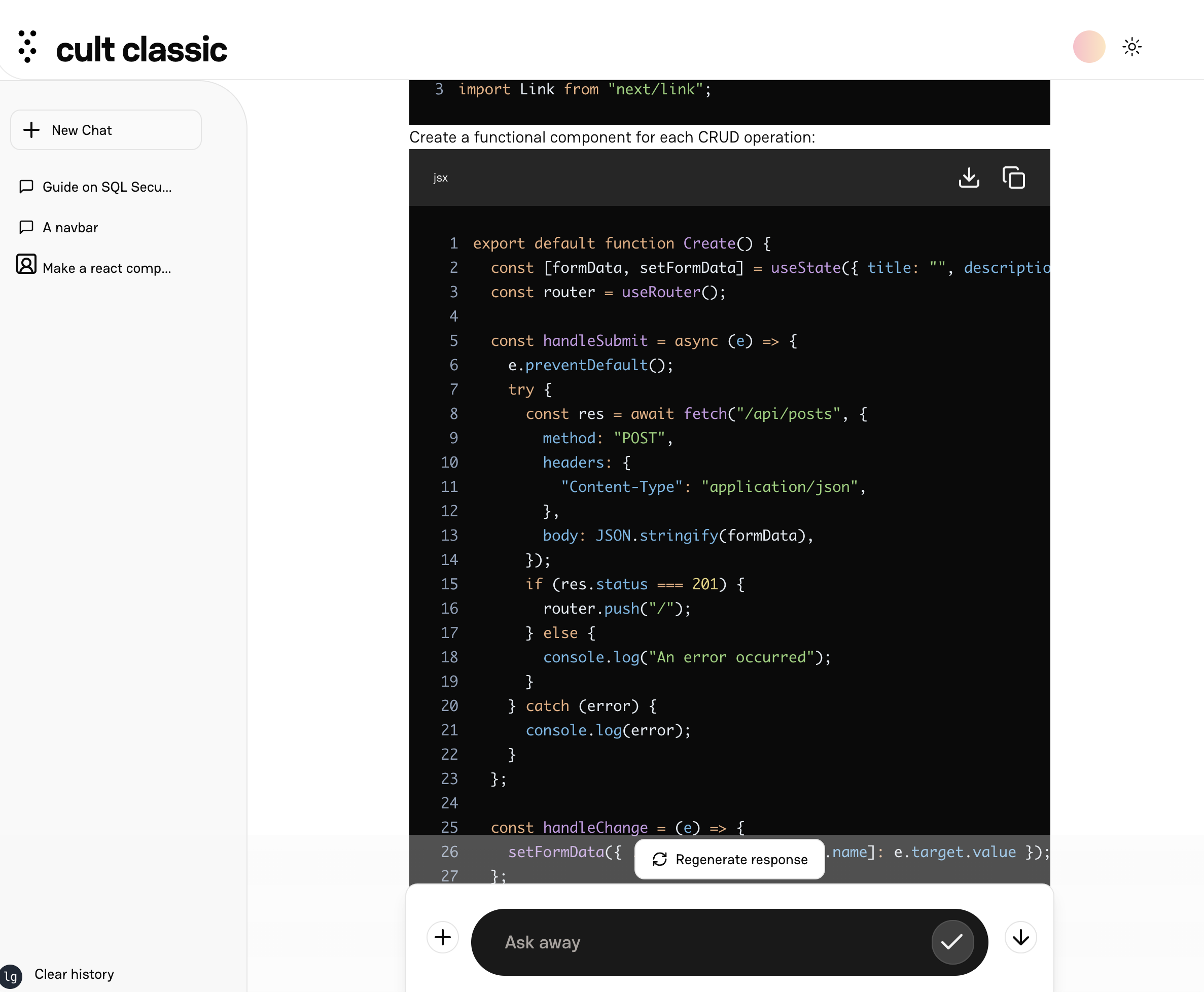Click person icon beside Make a react comp
Image resolution: width=1204 pixels, height=992 pixels.
tap(26, 264)
